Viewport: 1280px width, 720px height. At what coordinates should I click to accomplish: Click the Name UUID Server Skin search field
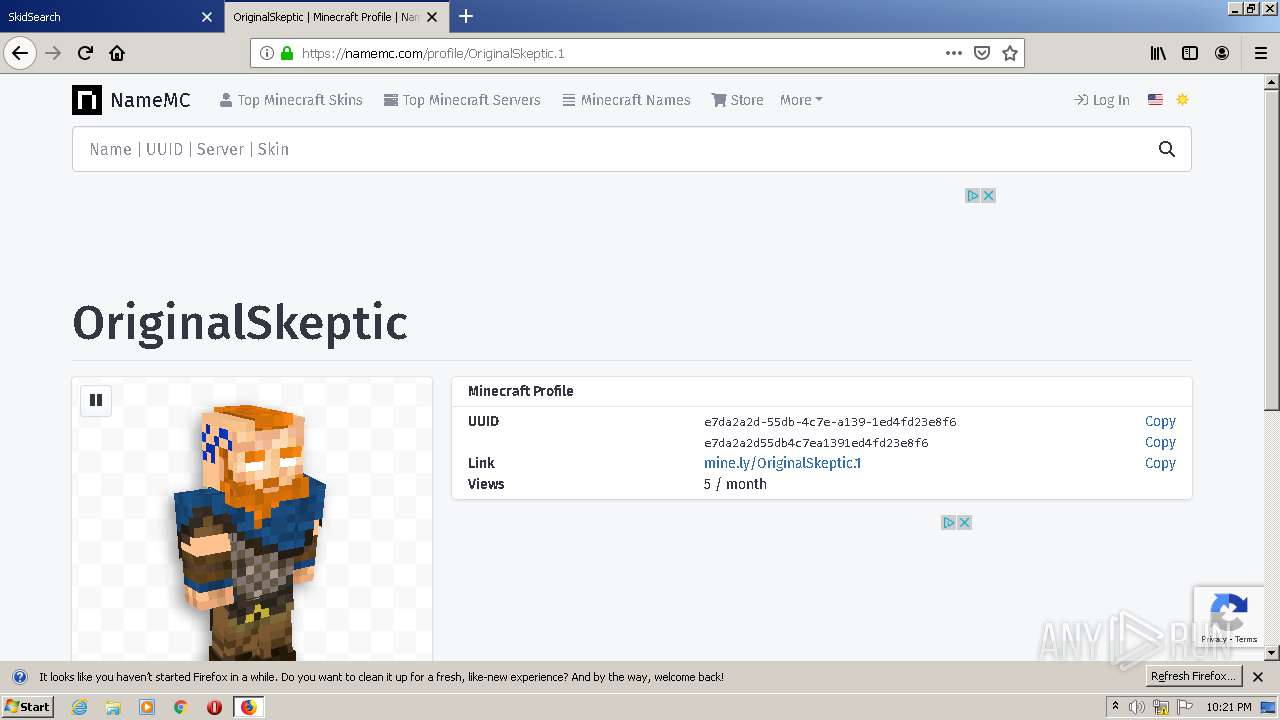click(x=608, y=149)
